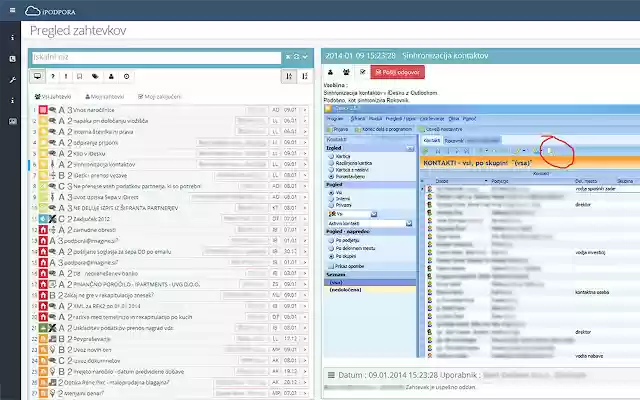The image size is (640, 400).
Task: Expand the 'Sinhronizacija kontaktov' row arrow
Action: tap(304, 164)
